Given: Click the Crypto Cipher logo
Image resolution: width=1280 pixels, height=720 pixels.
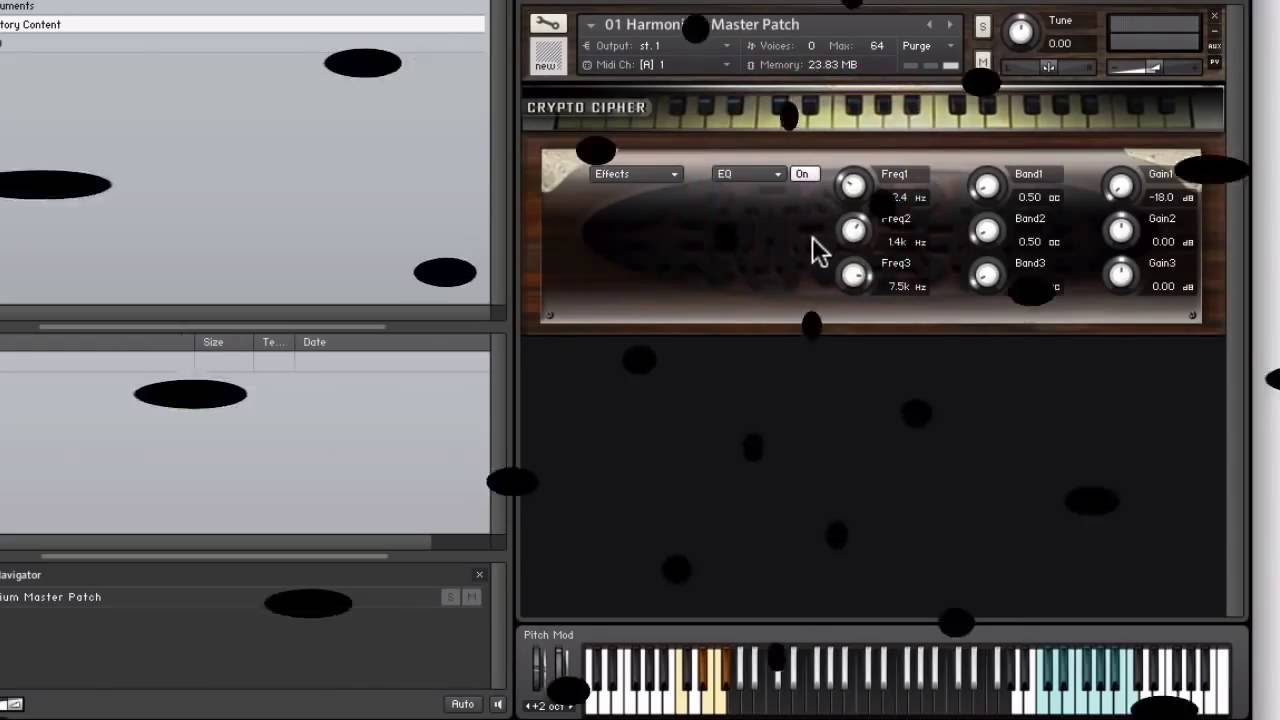Looking at the screenshot, I should [x=587, y=108].
